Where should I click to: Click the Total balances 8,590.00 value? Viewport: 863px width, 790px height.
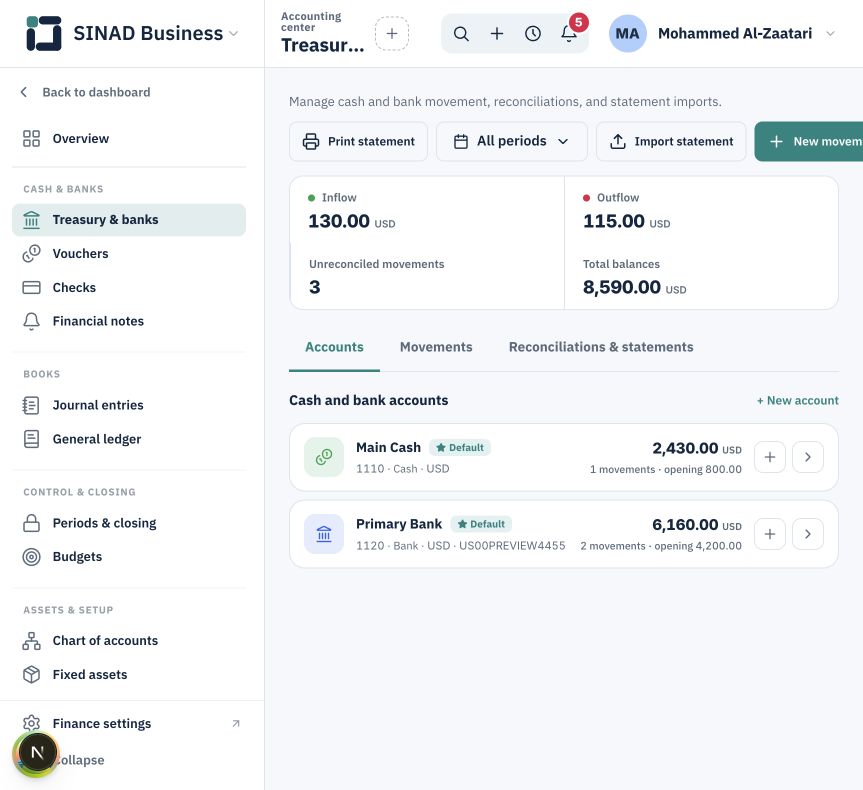pyautogui.click(x=635, y=287)
